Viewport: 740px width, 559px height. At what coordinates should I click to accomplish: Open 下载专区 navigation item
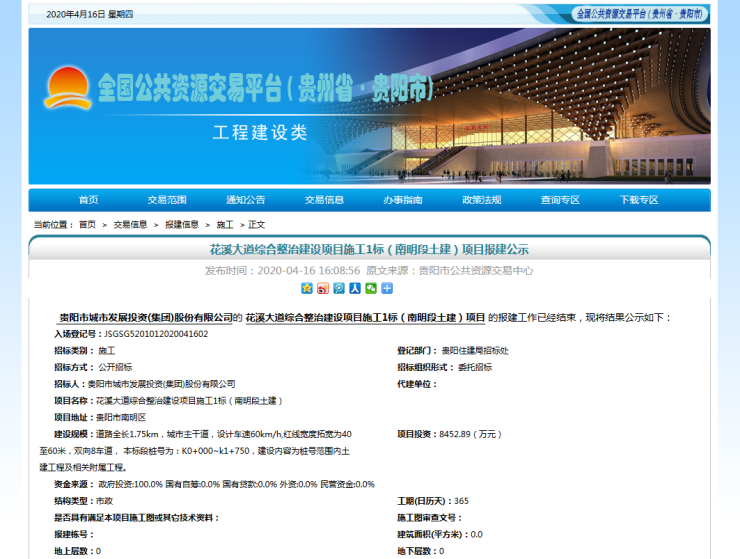[639, 200]
